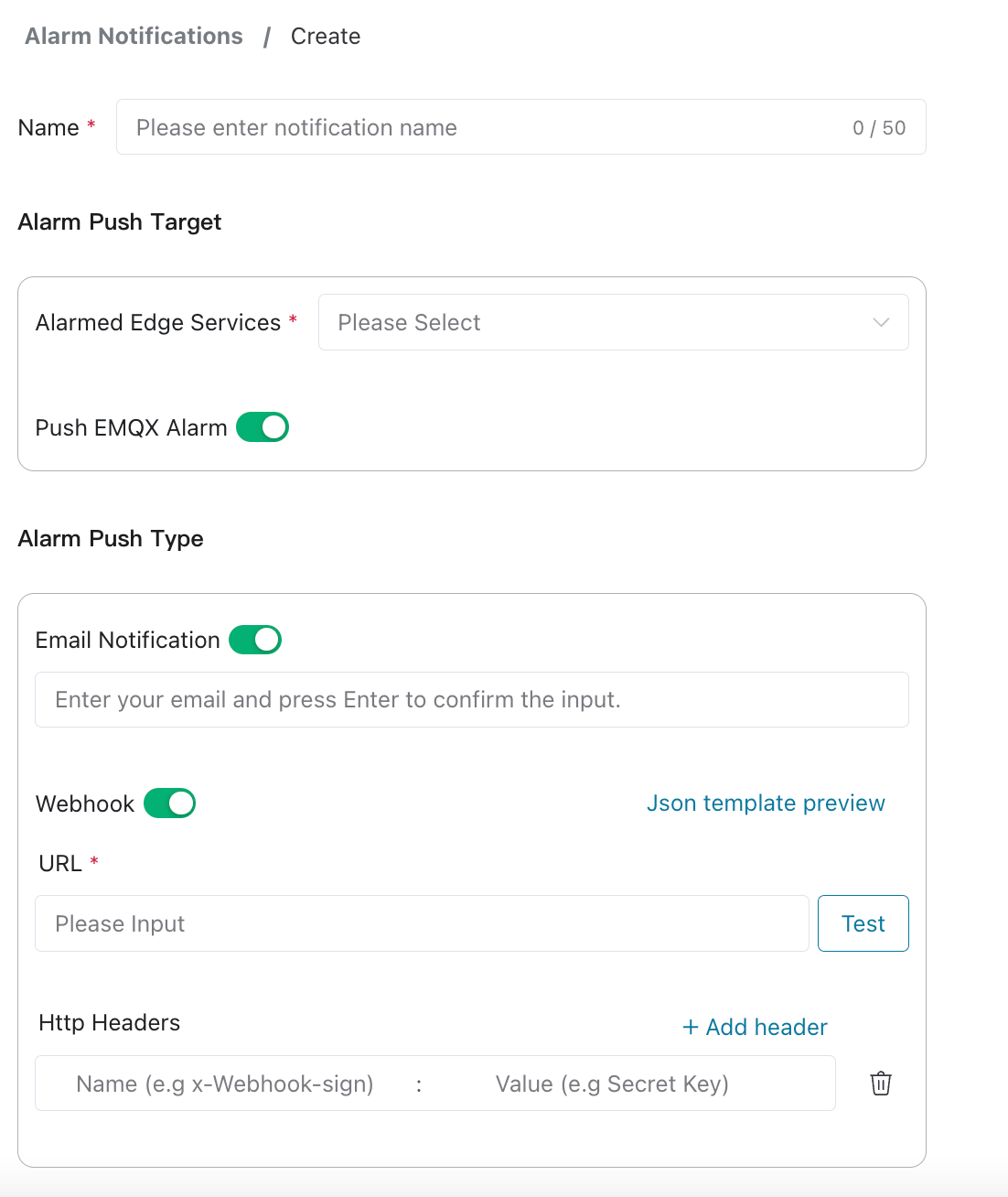
Task: Click the 0 / 50 character counter
Action: click(879, 128)
